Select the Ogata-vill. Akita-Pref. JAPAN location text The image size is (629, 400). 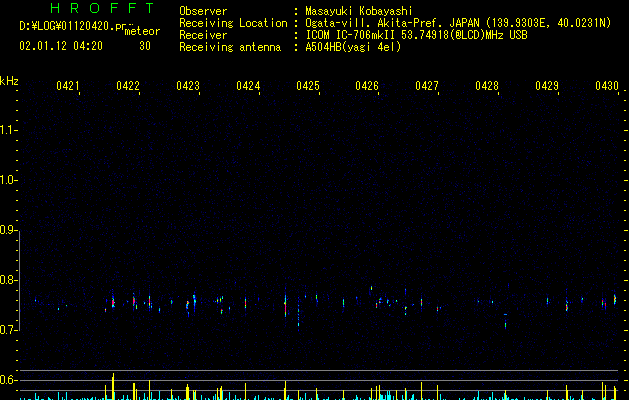pos(458,23)
